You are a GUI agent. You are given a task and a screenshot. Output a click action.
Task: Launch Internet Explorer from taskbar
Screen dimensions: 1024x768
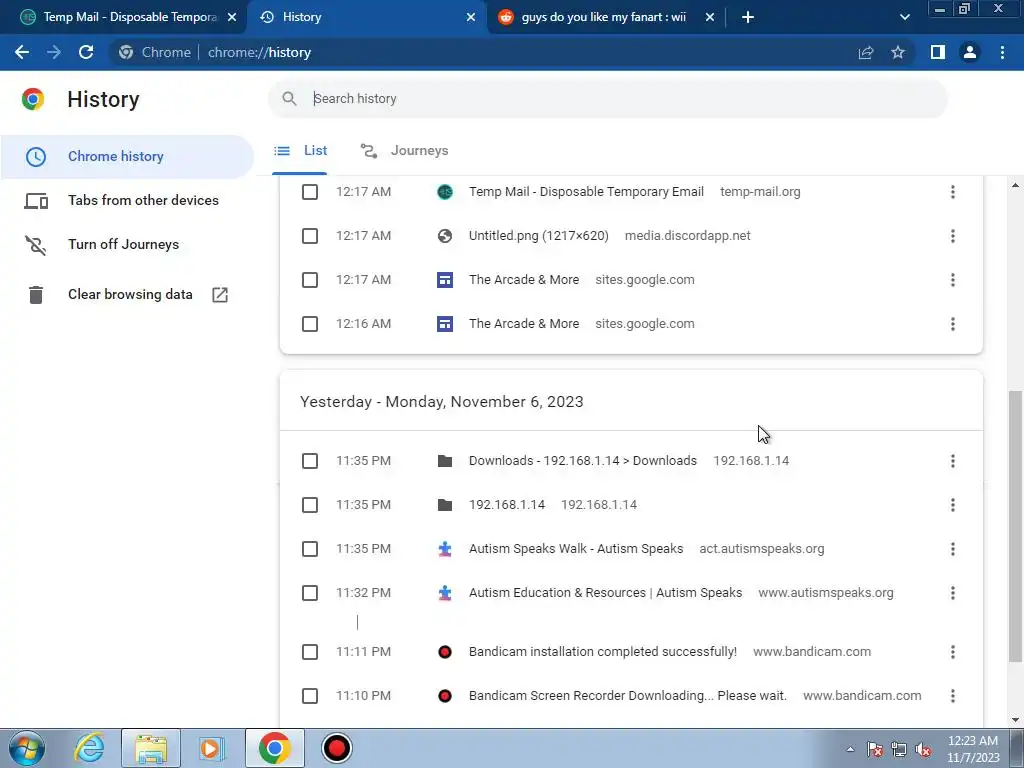pyautogui.click(x=89, y=748)
